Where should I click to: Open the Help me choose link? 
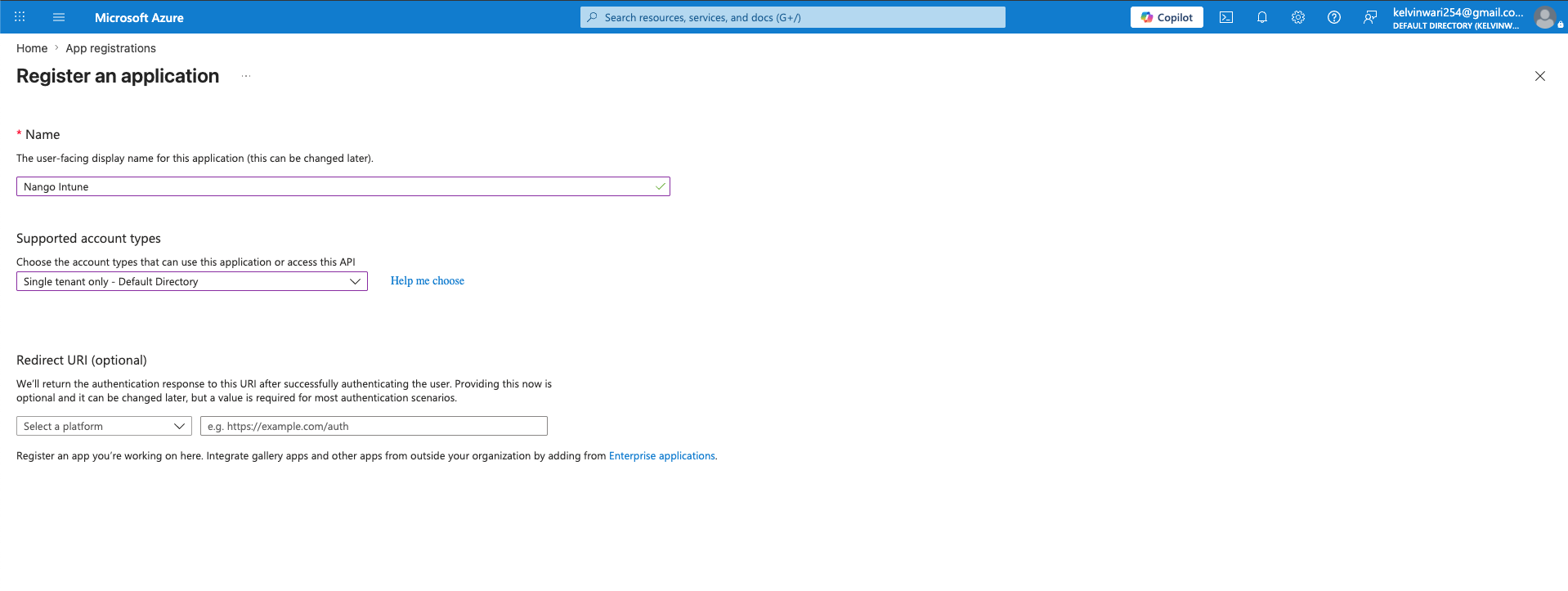(428, 280)
